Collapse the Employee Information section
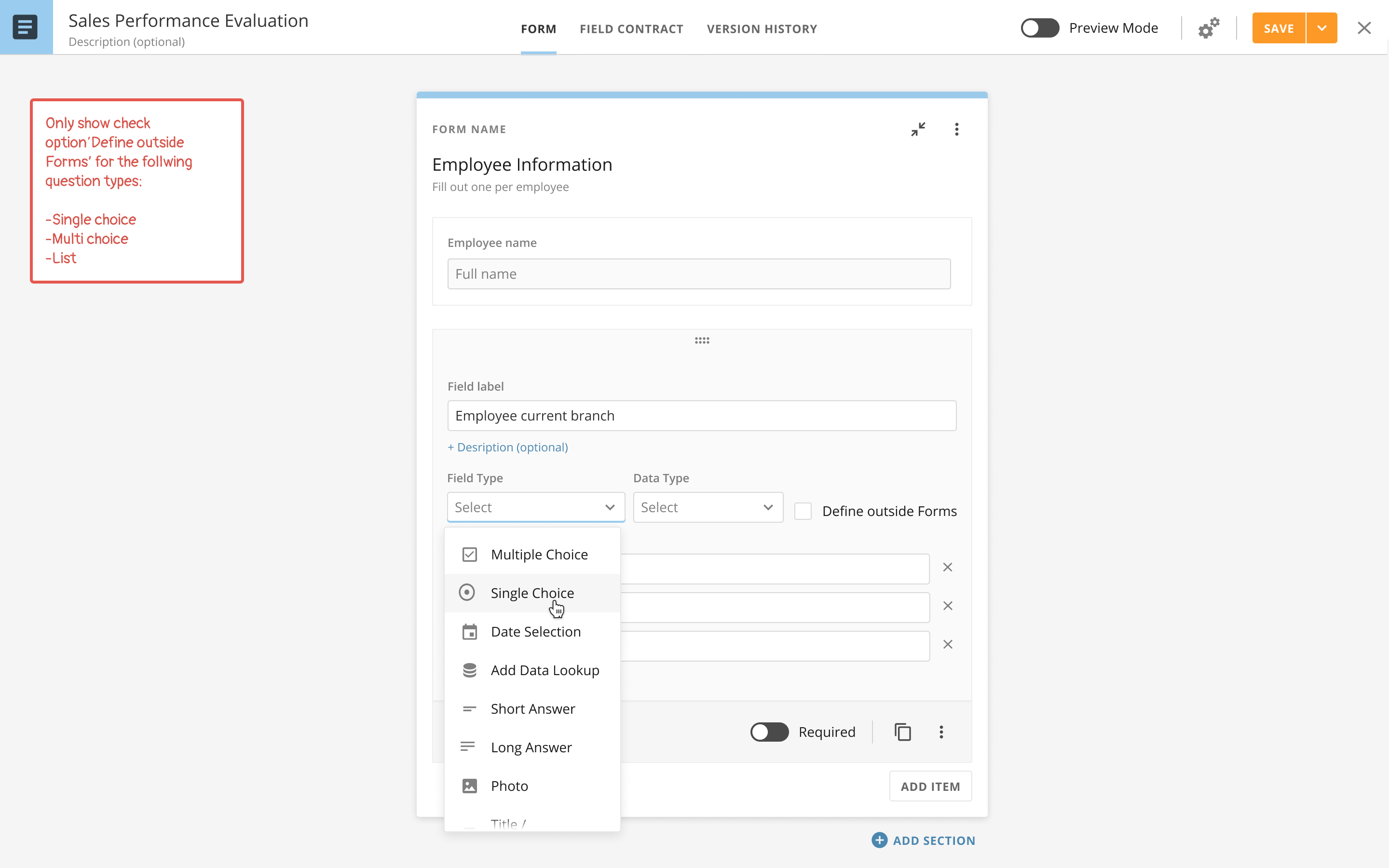Image resolution: width=1389 pixels, height=868 pixels. pyautogui.click(x=918, y=129)
